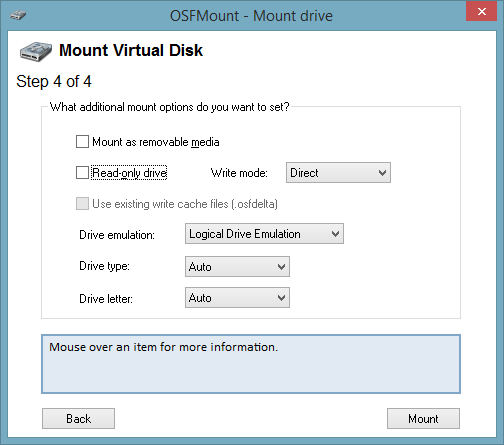Click the Mount Virtual Disk header icon

[36, 51]
